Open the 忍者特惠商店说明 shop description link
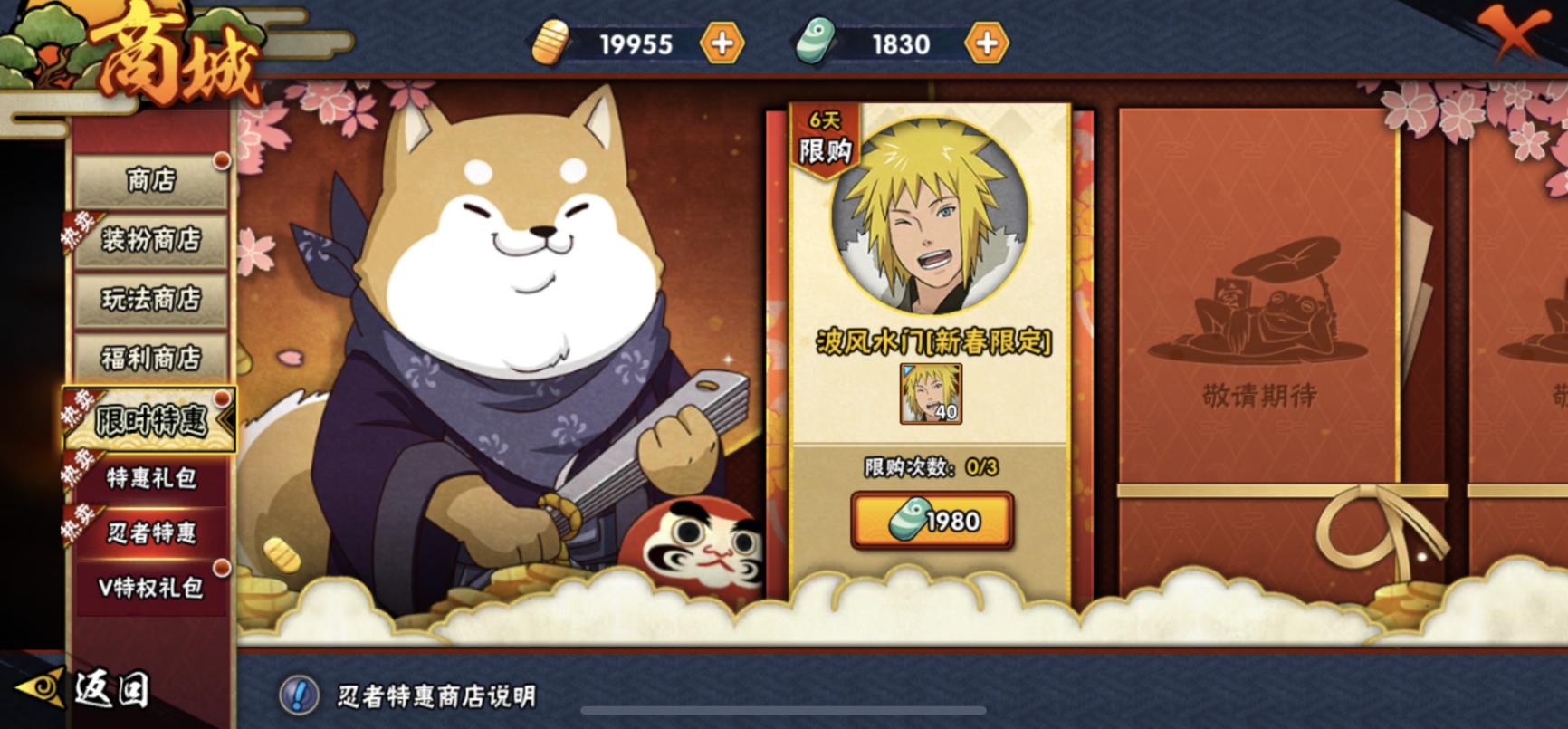The height and width of the screenshot is (729, 1568). tap(436, 695)
